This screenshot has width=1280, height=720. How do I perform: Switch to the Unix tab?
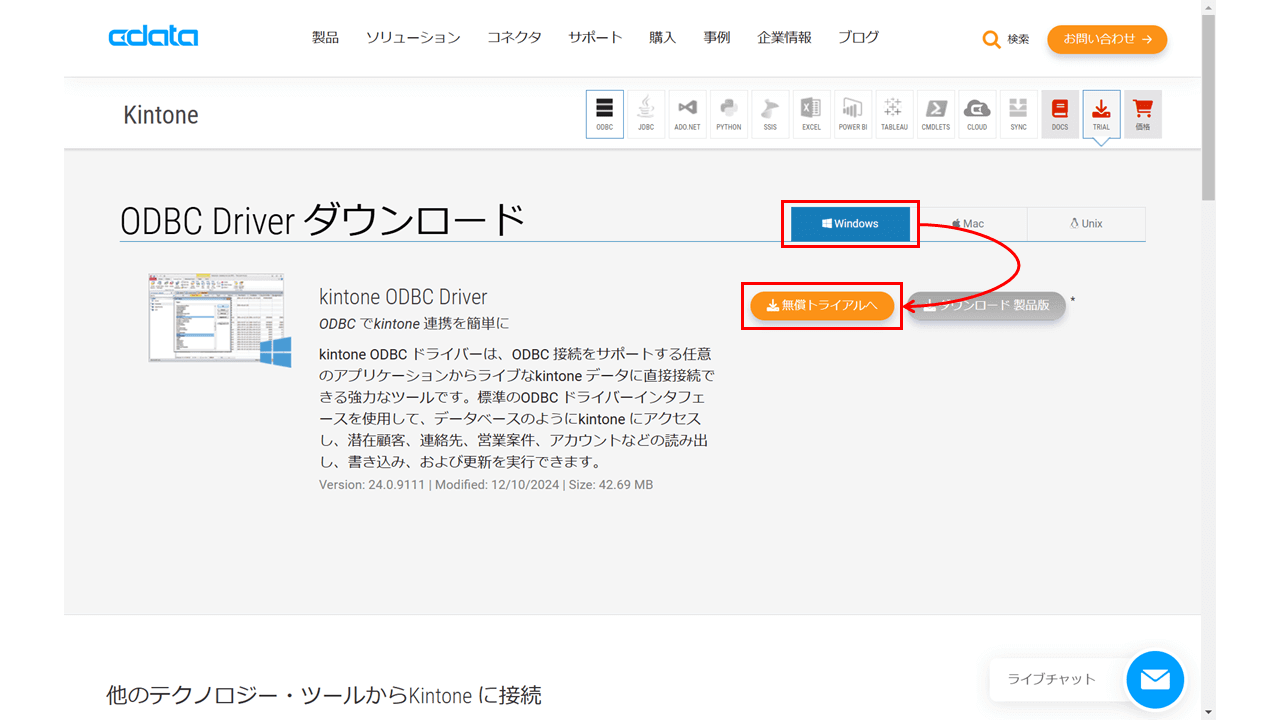pyautogui.click(x=1086, y=224)
